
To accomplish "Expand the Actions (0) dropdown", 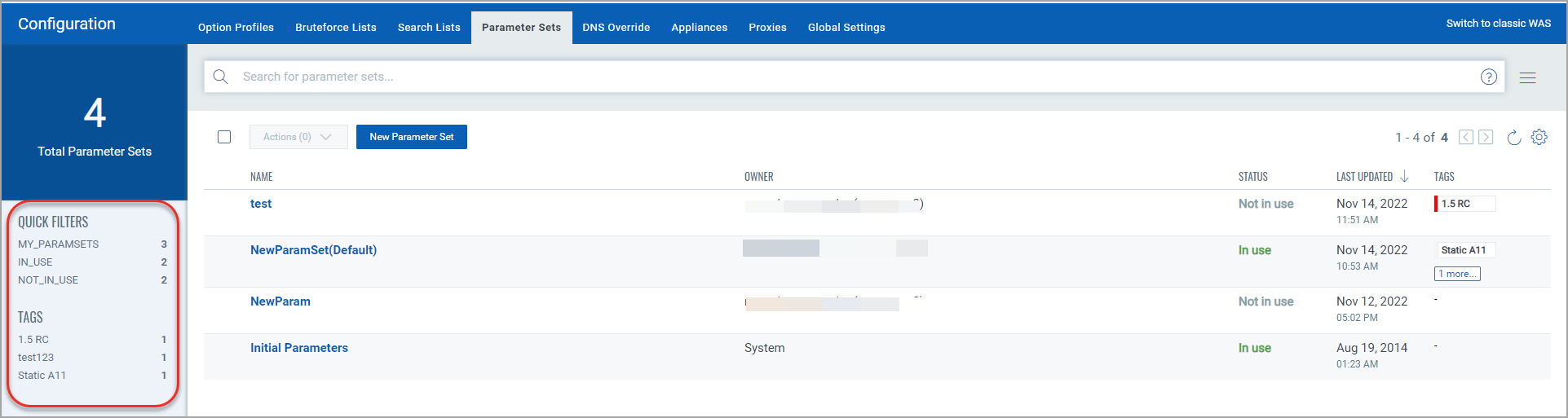I will (298, 137).
